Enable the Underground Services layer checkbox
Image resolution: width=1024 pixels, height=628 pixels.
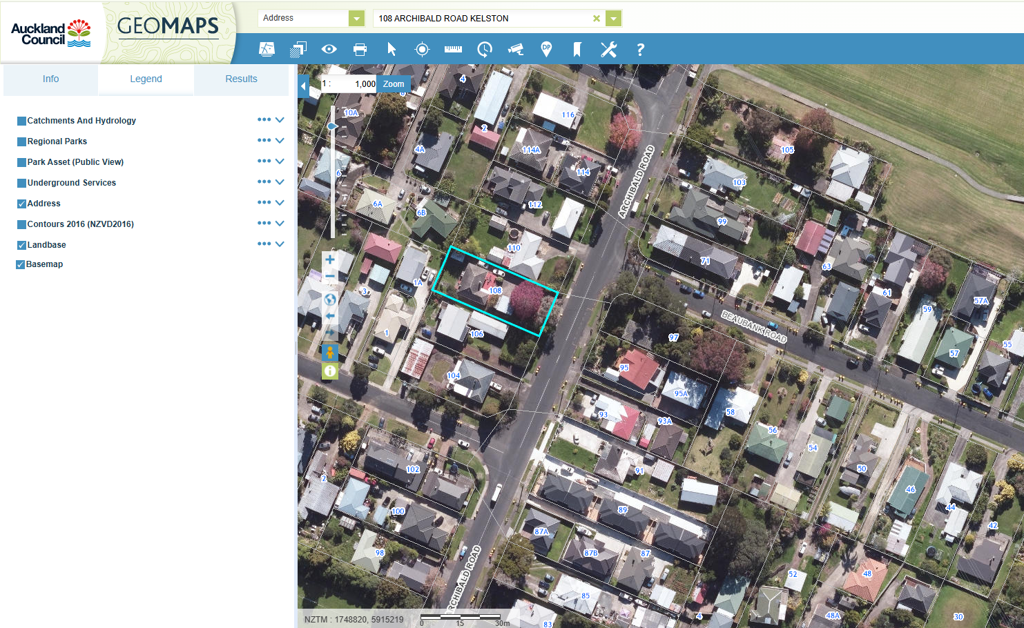tap(21, 183)
